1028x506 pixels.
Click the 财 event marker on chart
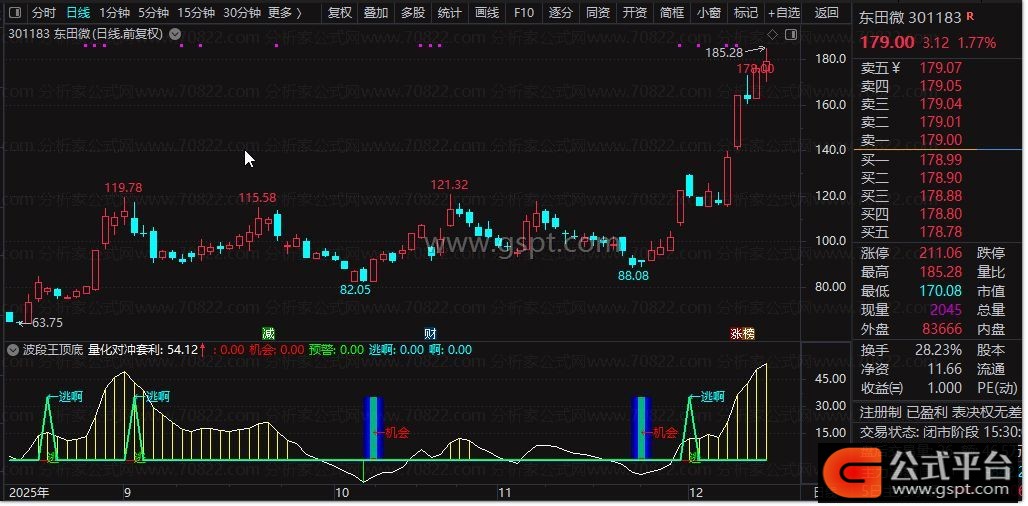tap(430, 332)
